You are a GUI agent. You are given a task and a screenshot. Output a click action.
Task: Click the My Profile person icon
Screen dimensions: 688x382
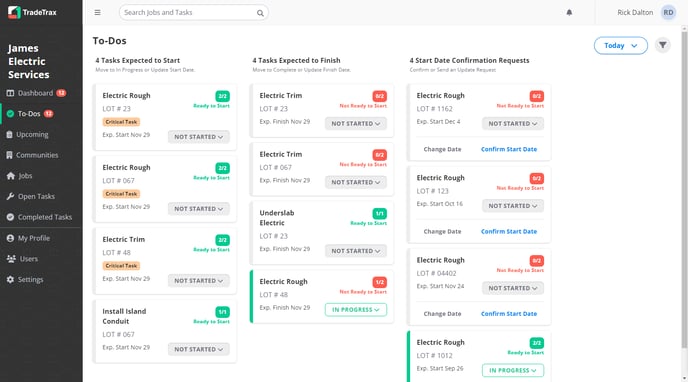pyautogui.click(x=11, y=238)
